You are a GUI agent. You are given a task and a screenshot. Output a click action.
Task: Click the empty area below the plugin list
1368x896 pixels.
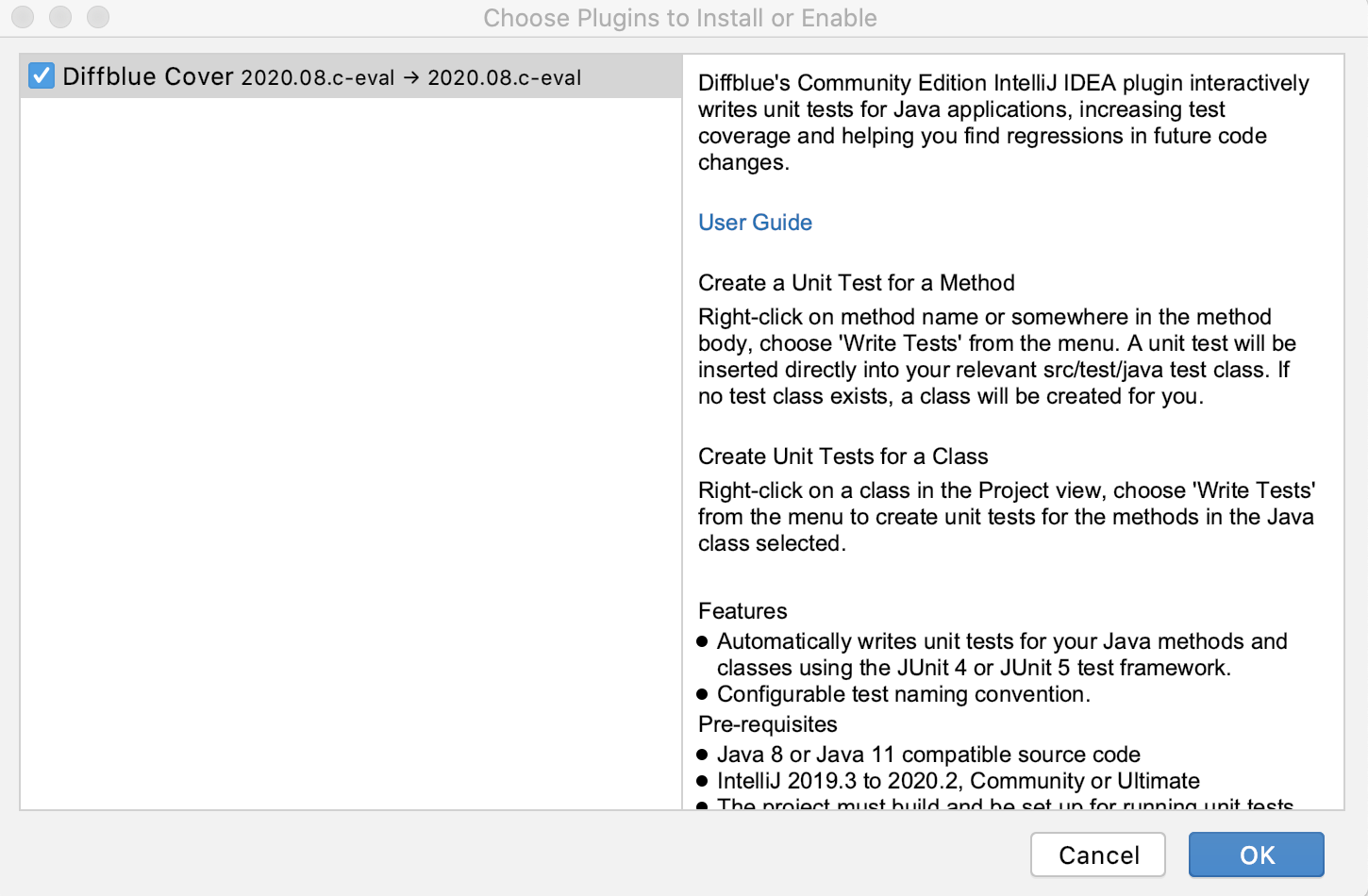350,453
